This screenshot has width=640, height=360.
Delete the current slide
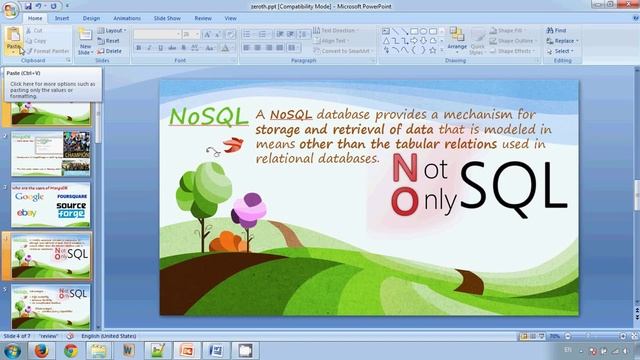coord(110,51)
